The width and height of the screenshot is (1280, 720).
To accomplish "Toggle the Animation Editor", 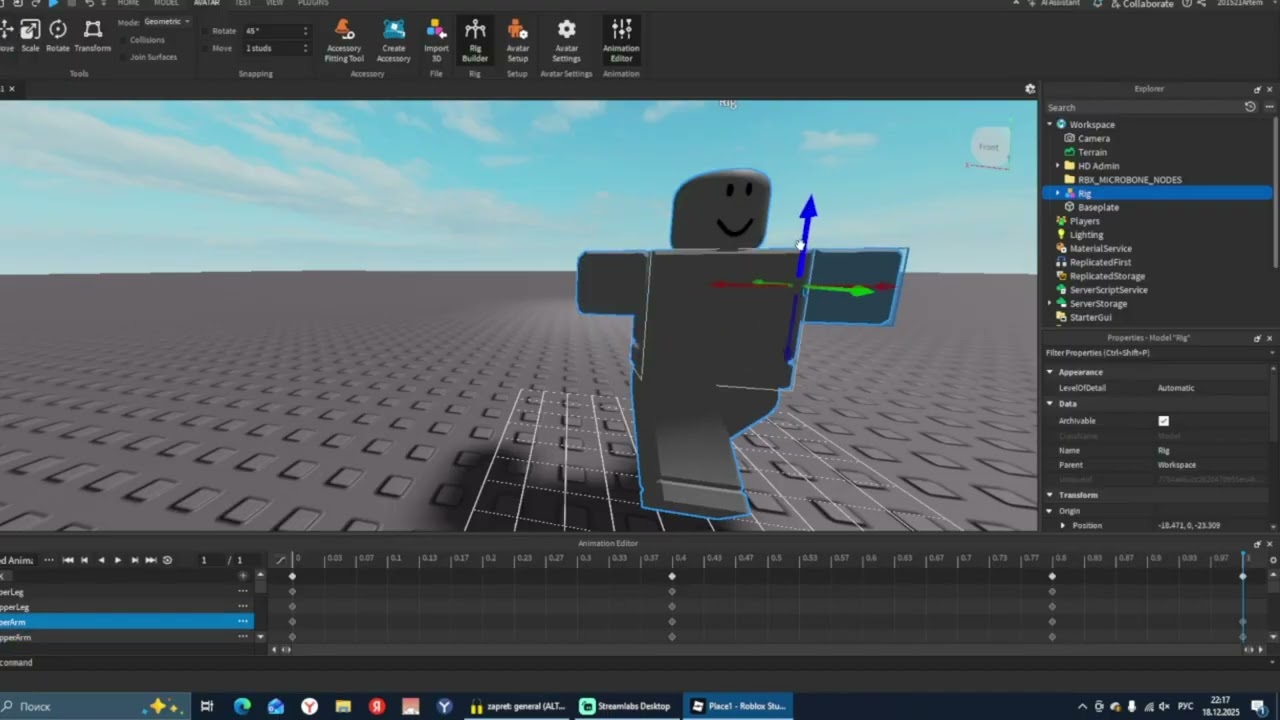I will [621, 40].
